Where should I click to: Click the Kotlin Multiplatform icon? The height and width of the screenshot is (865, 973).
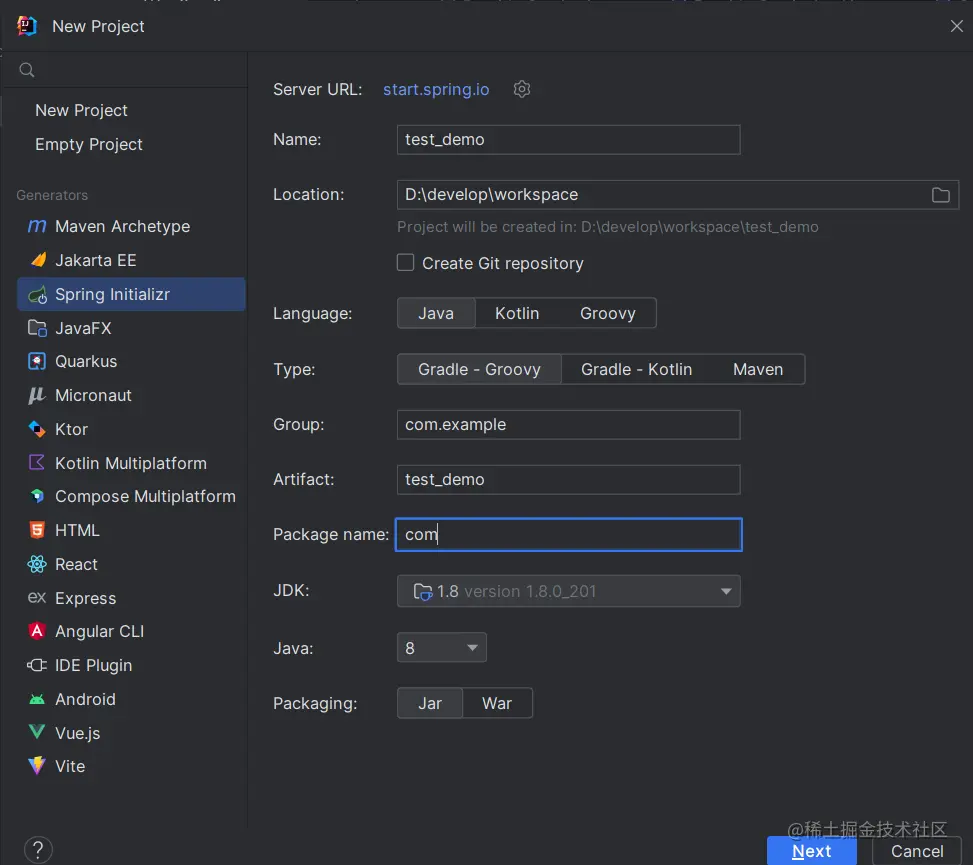pyautogui.click(x=37, y=462)
